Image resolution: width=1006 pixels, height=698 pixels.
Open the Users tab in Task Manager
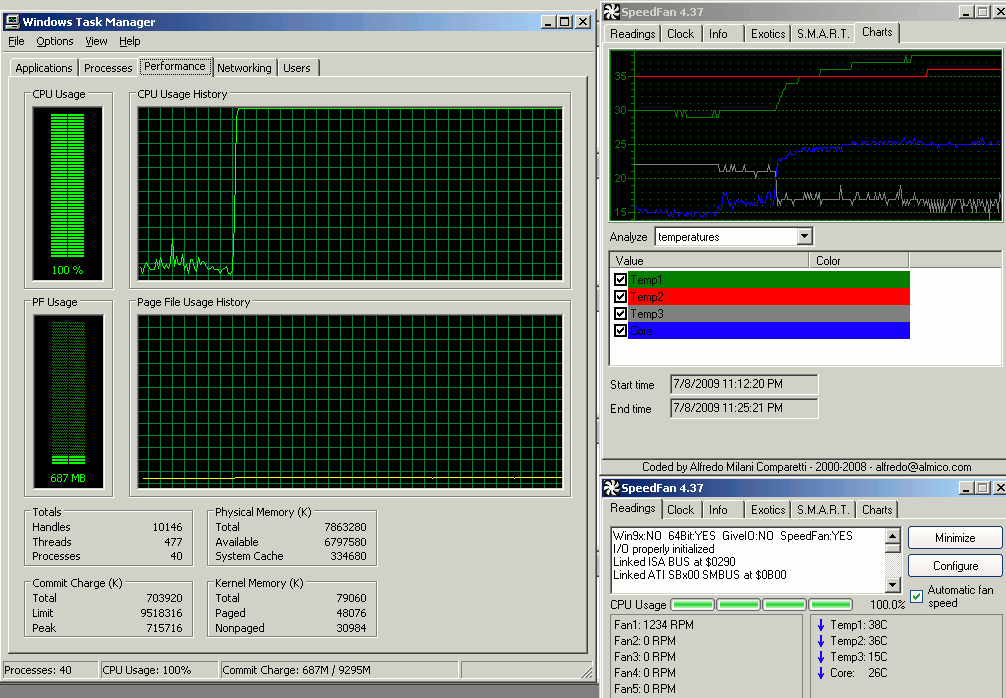pos(296,68)
